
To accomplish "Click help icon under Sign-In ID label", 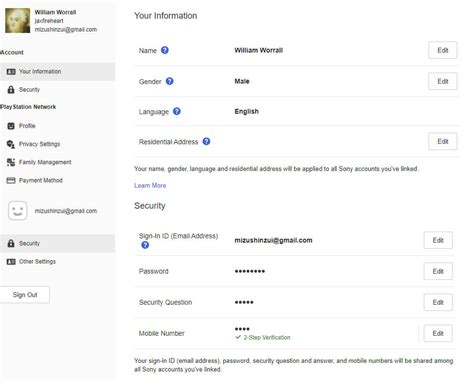I will coord(145,245).
